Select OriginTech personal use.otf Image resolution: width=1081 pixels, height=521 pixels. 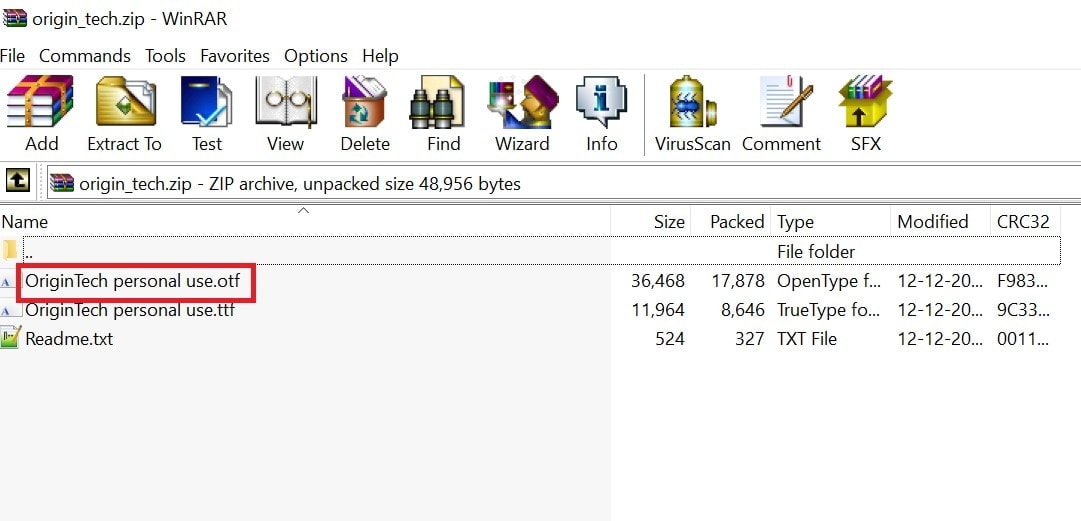coord(133,281)
